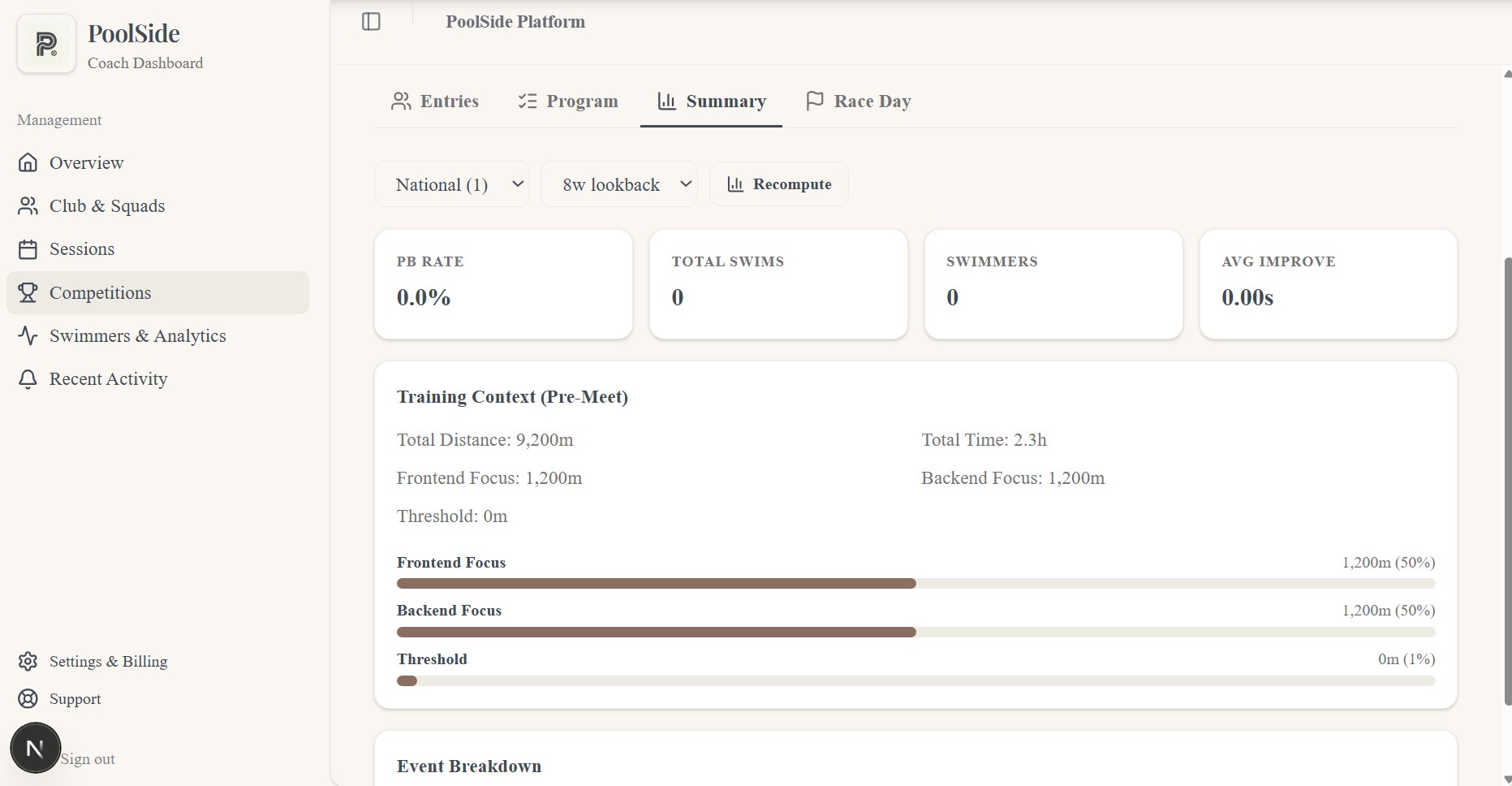The height and width of the screenshot is (786, 1512).
Task: Open the National (1) filter dropdown
Action: [x=451, y=184]
